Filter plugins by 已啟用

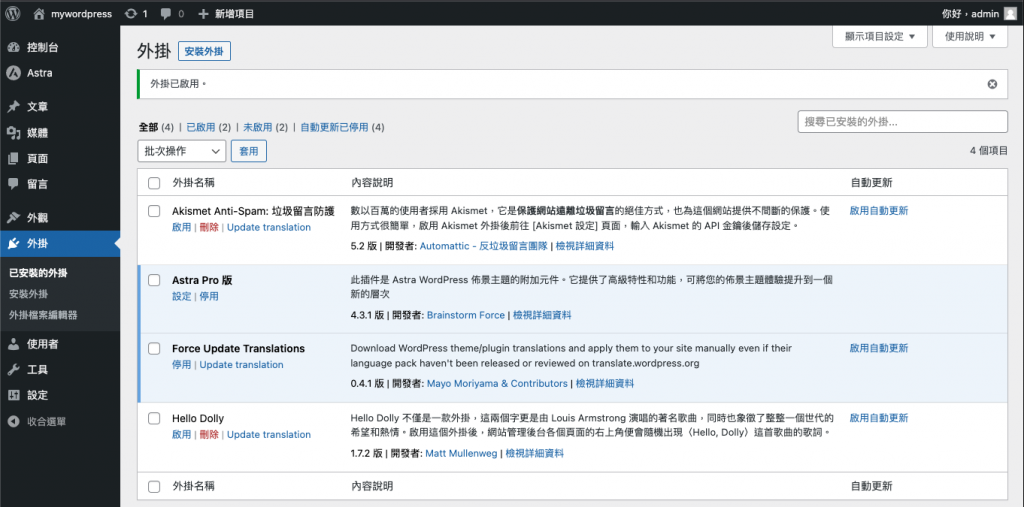point(200,127)
